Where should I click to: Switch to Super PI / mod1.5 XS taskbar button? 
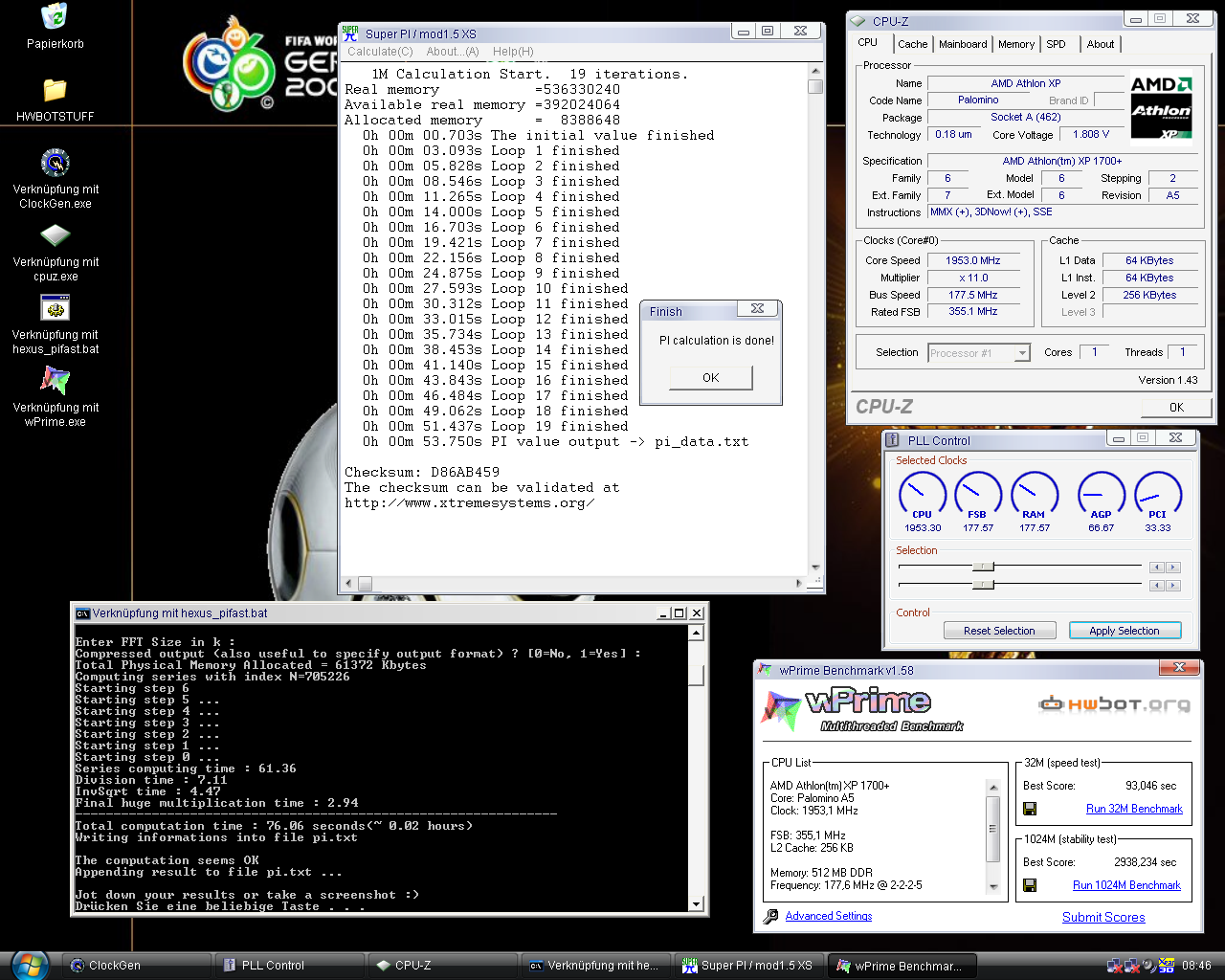749,966
